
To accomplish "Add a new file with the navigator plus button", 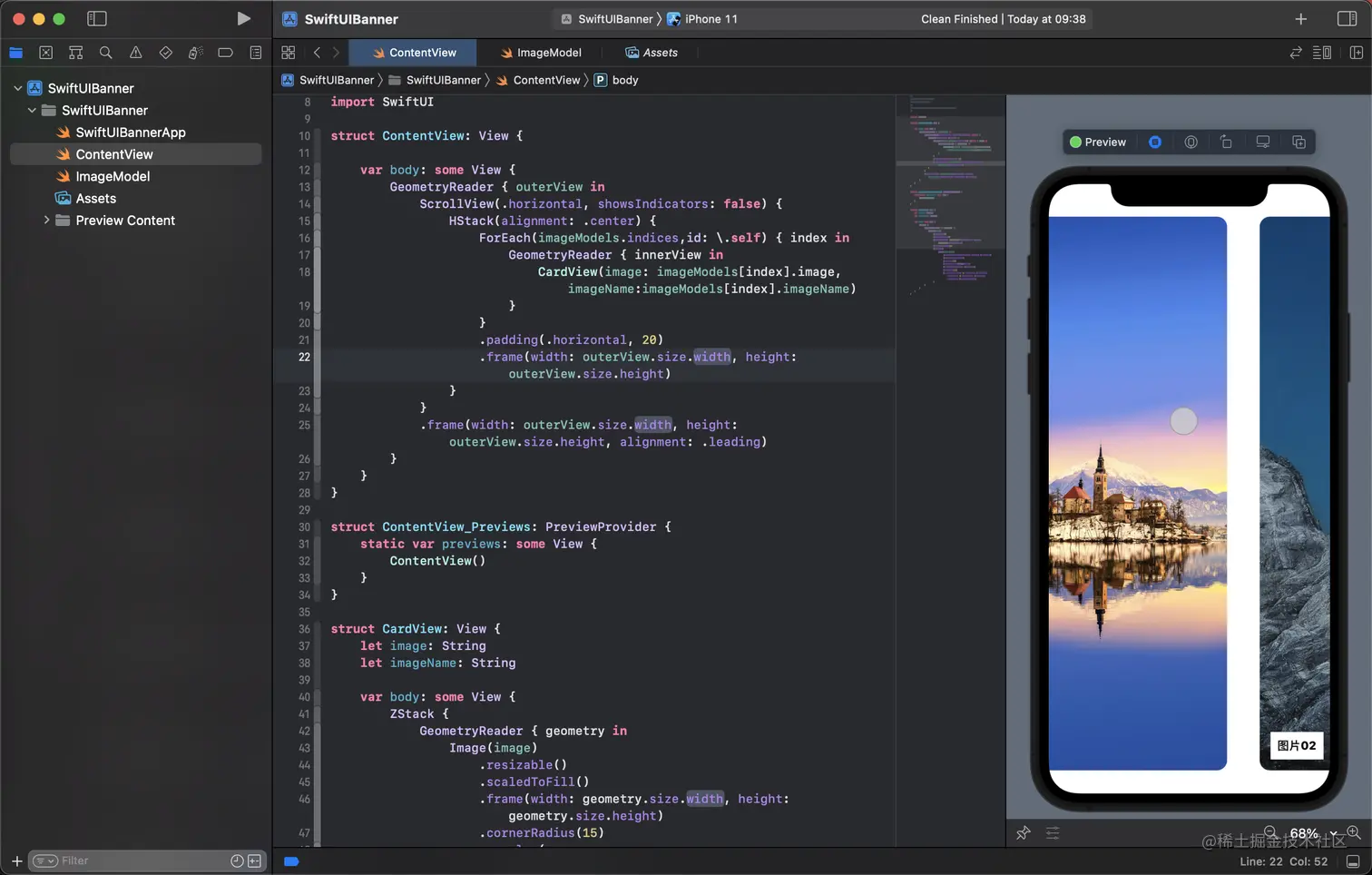I will [x=16, y=860].
